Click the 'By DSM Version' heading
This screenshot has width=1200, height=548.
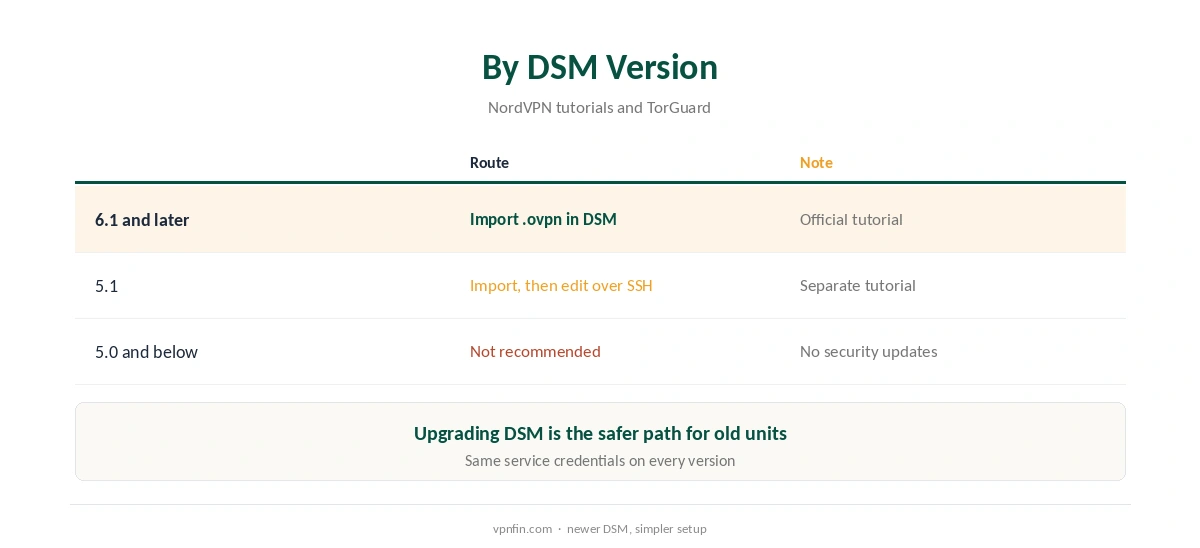point(600,67)
